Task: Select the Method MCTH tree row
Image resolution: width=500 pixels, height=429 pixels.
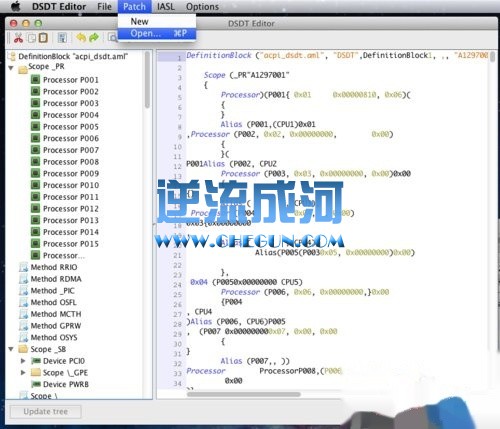Action: coord(56,314)
